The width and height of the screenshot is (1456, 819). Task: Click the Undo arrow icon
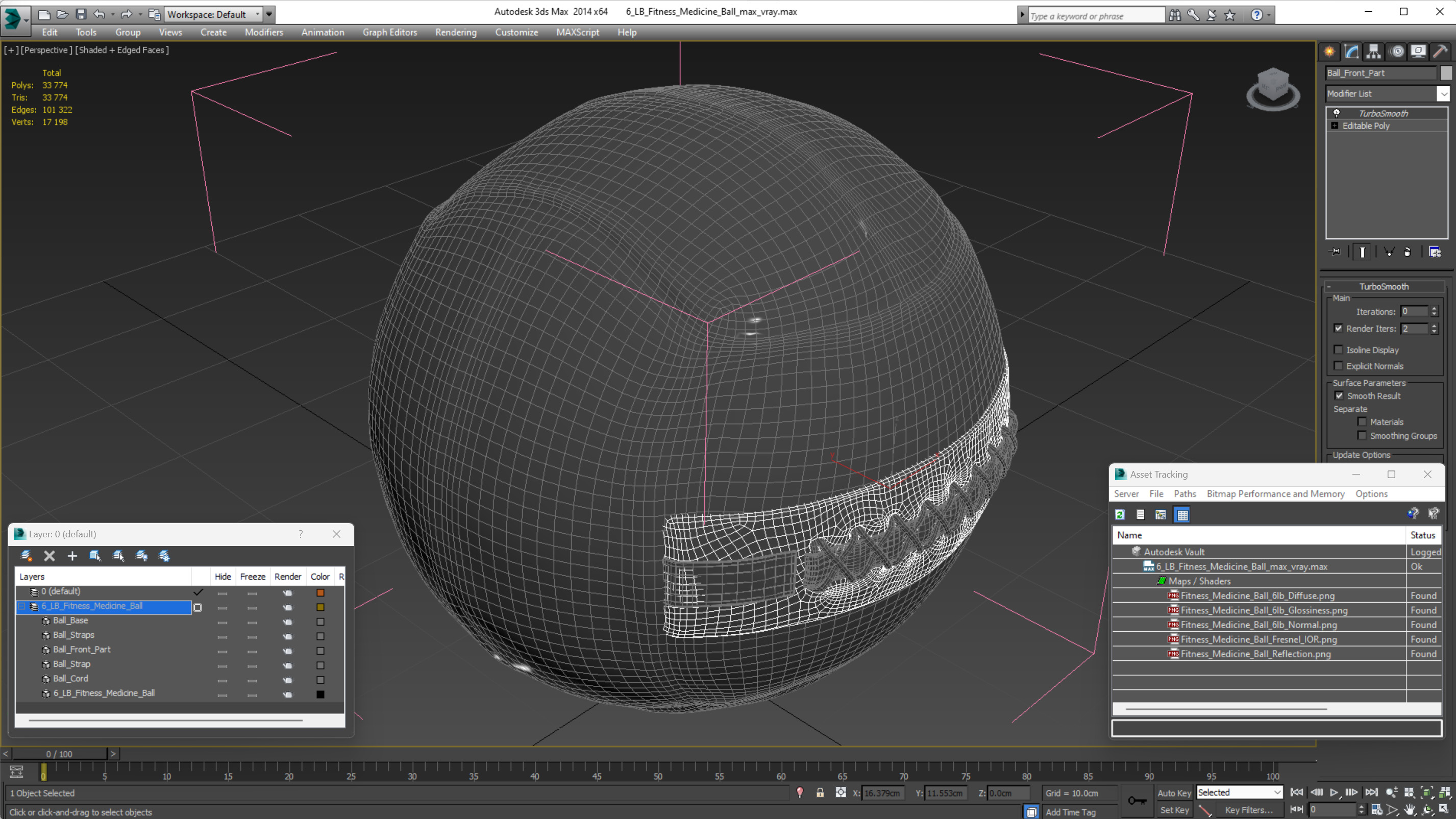[x=100, y=14]
